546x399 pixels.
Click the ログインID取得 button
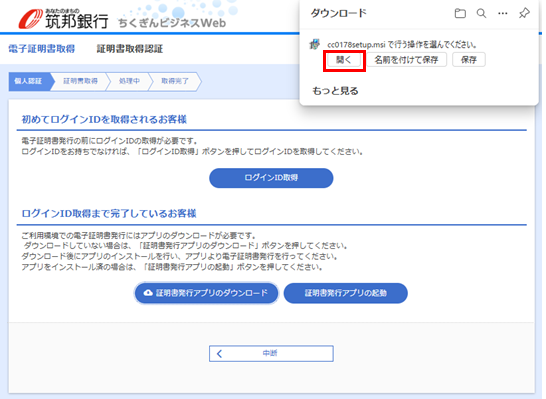pyautogui.click(x=271, y=178)
